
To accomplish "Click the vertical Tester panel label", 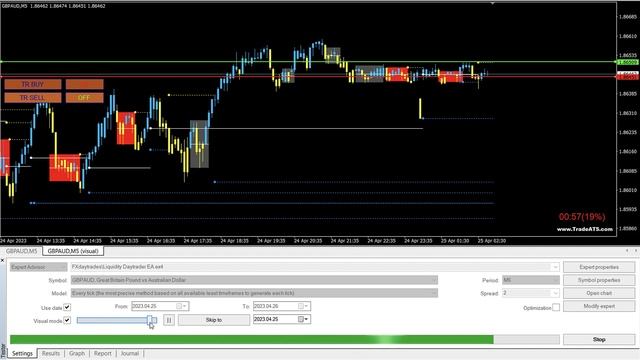I will coord(3,351).
